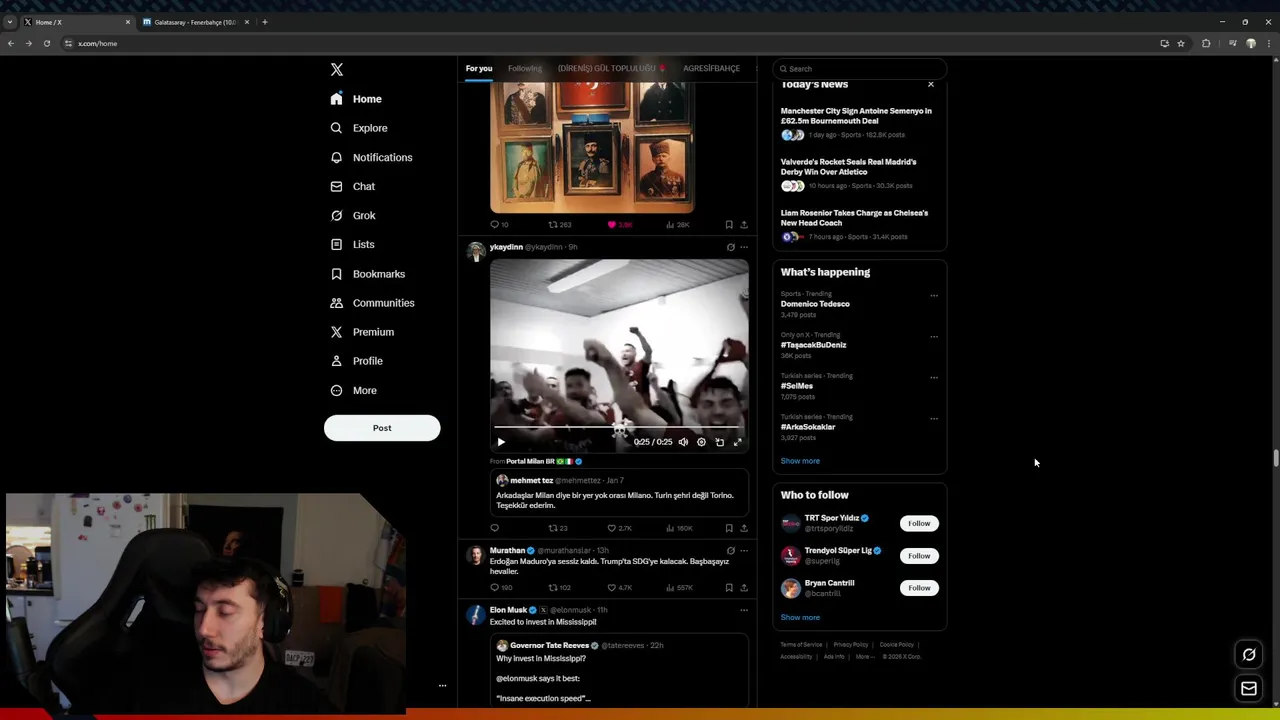This screenshot has height=720, width=1280.
Task: Follow TRT Spor Yıldız
Action: [919, 523]
